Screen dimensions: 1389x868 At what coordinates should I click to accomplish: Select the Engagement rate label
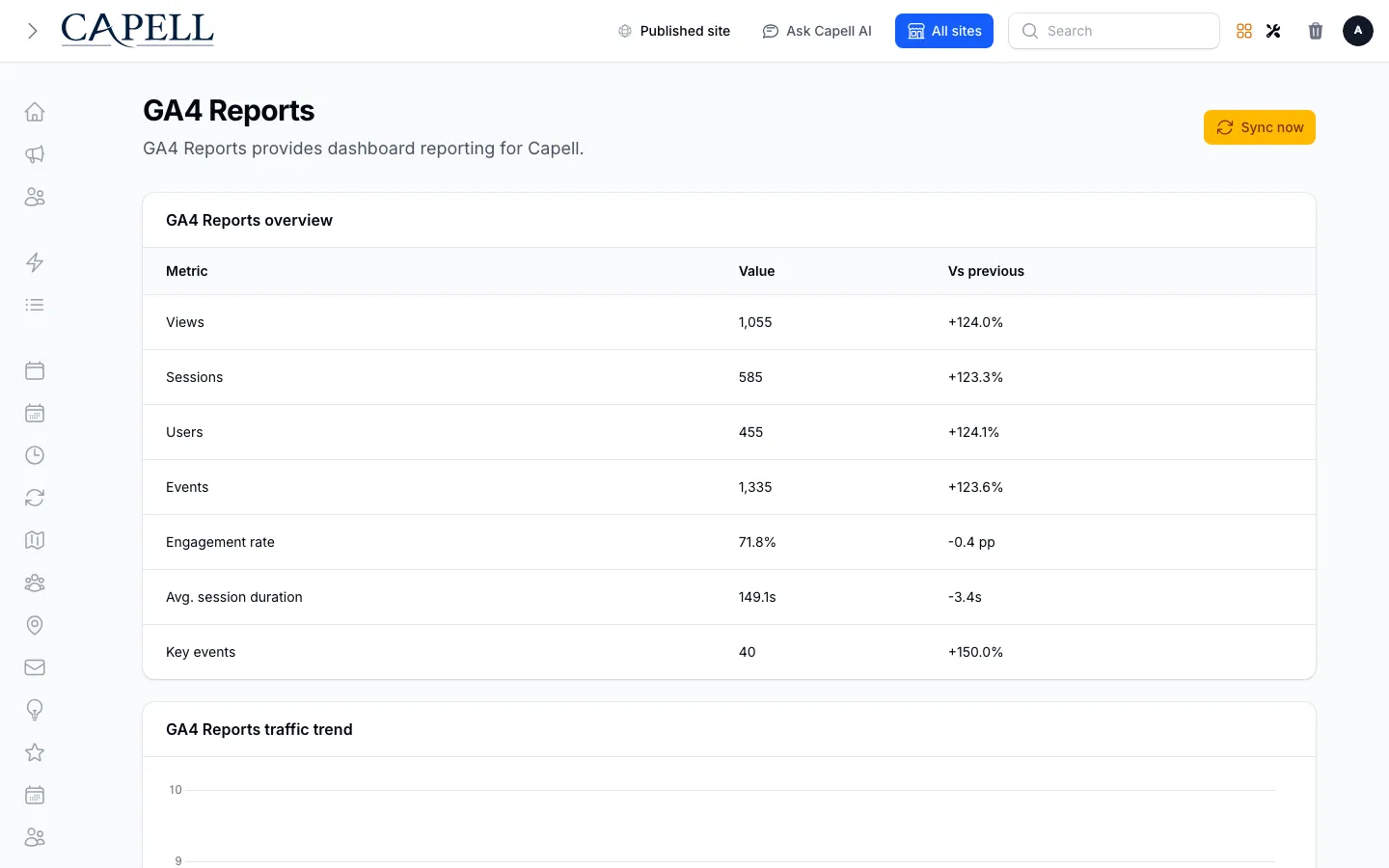[220, 542]
